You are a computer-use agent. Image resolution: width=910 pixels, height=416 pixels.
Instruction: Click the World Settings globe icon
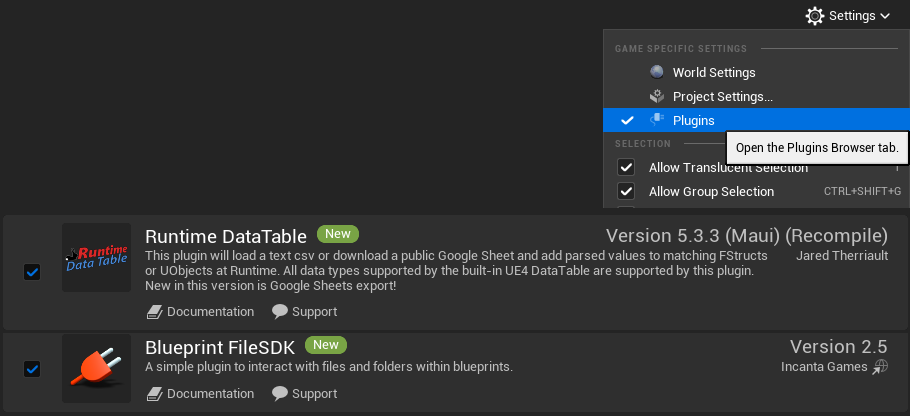pyautogui.click(x=657, y=72)
